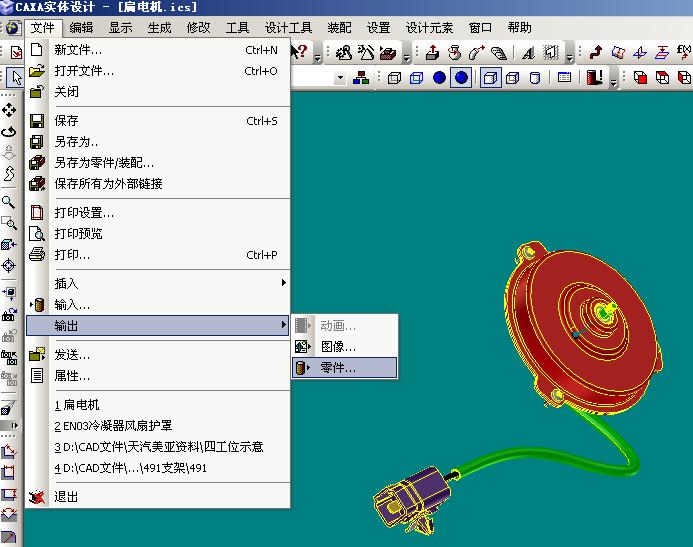This screenshot has width=693, height=547.
Task: Choose 另存为零件/装配... entry
Action: pyautogui.click(x=157, y=163)
